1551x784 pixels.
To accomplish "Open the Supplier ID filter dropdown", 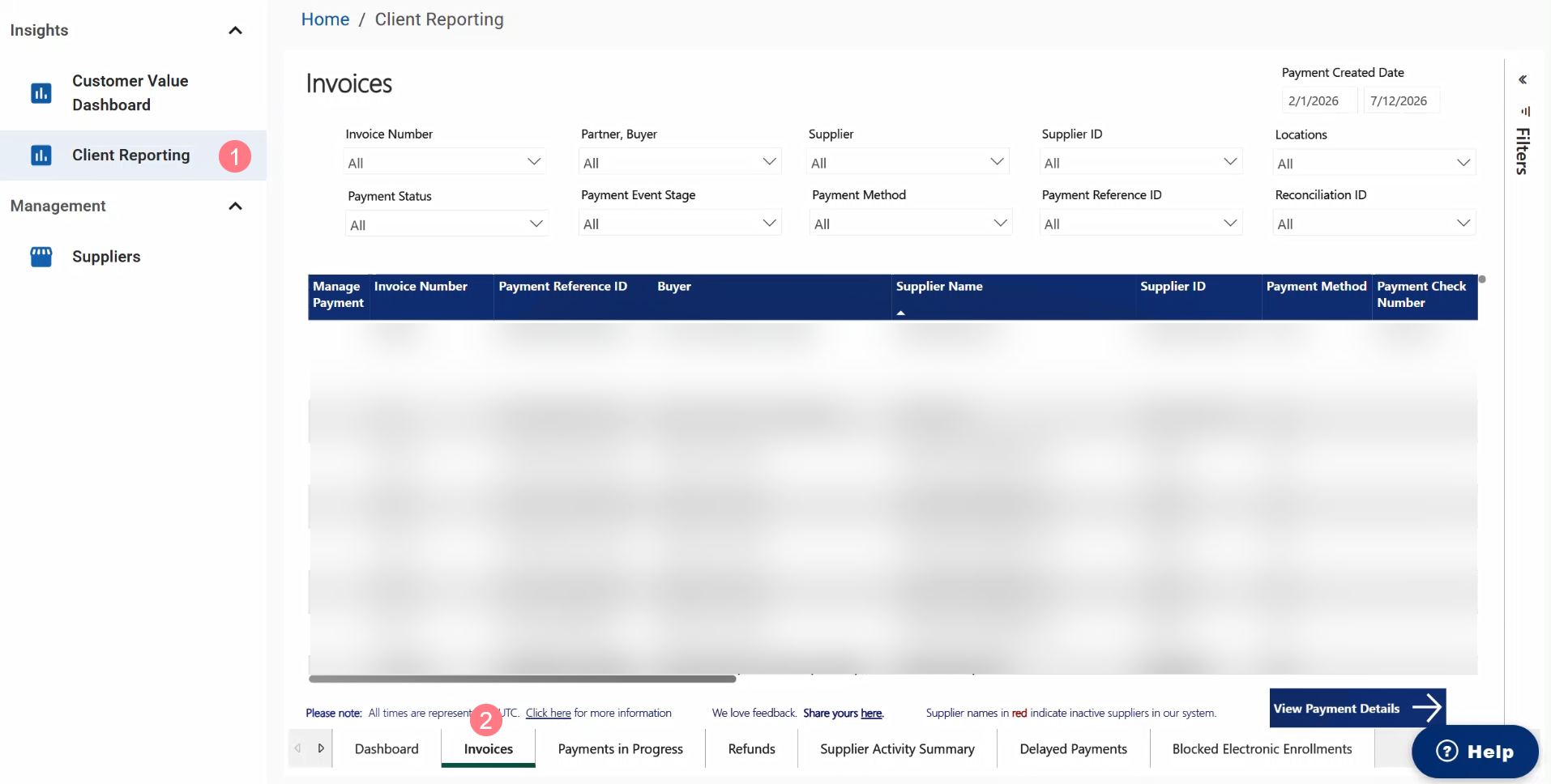I will pos(1141,162).
